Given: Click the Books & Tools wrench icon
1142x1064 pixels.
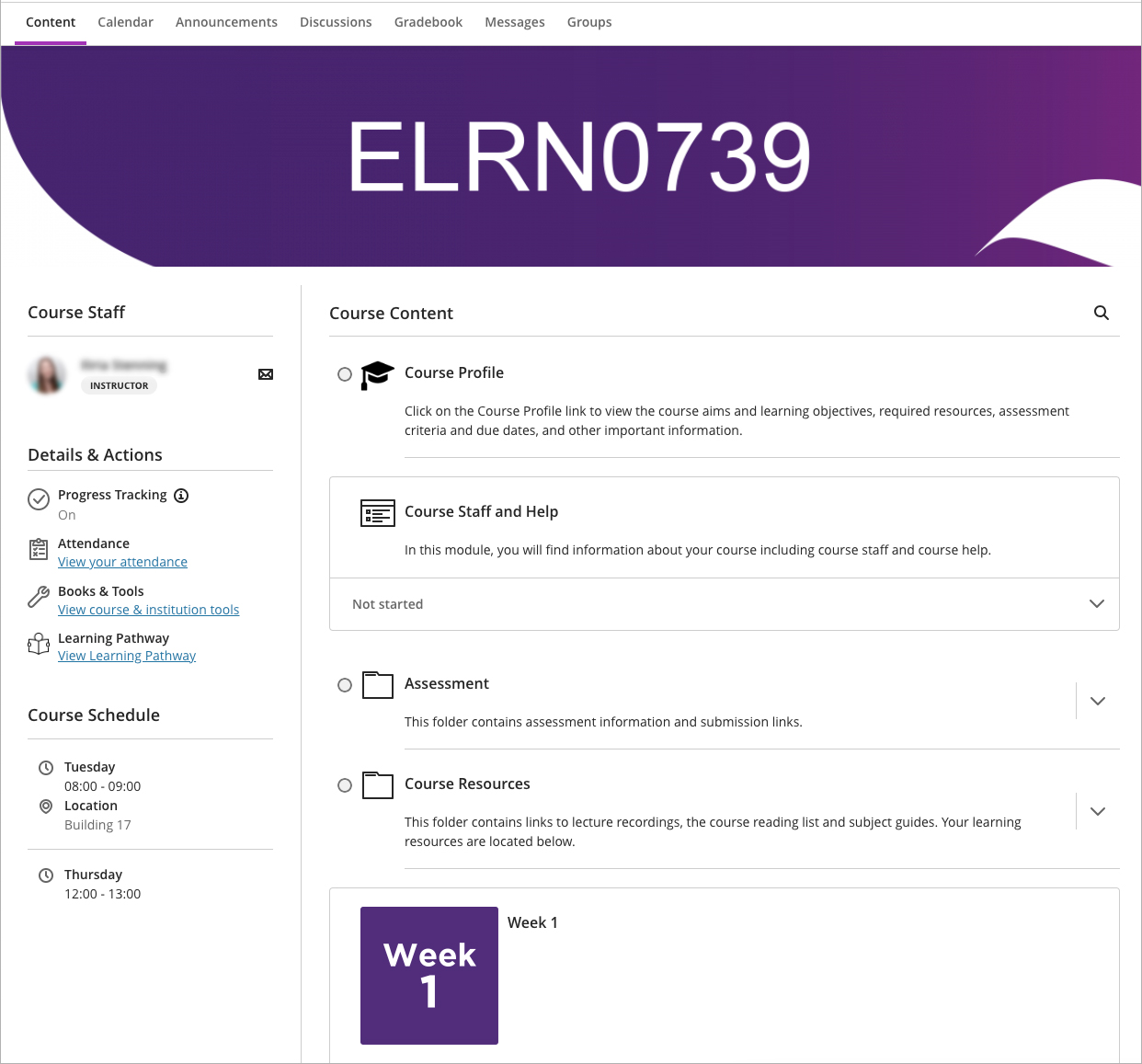Looking at the screenshot, I should pyautogui.click(x=39, y=596).
